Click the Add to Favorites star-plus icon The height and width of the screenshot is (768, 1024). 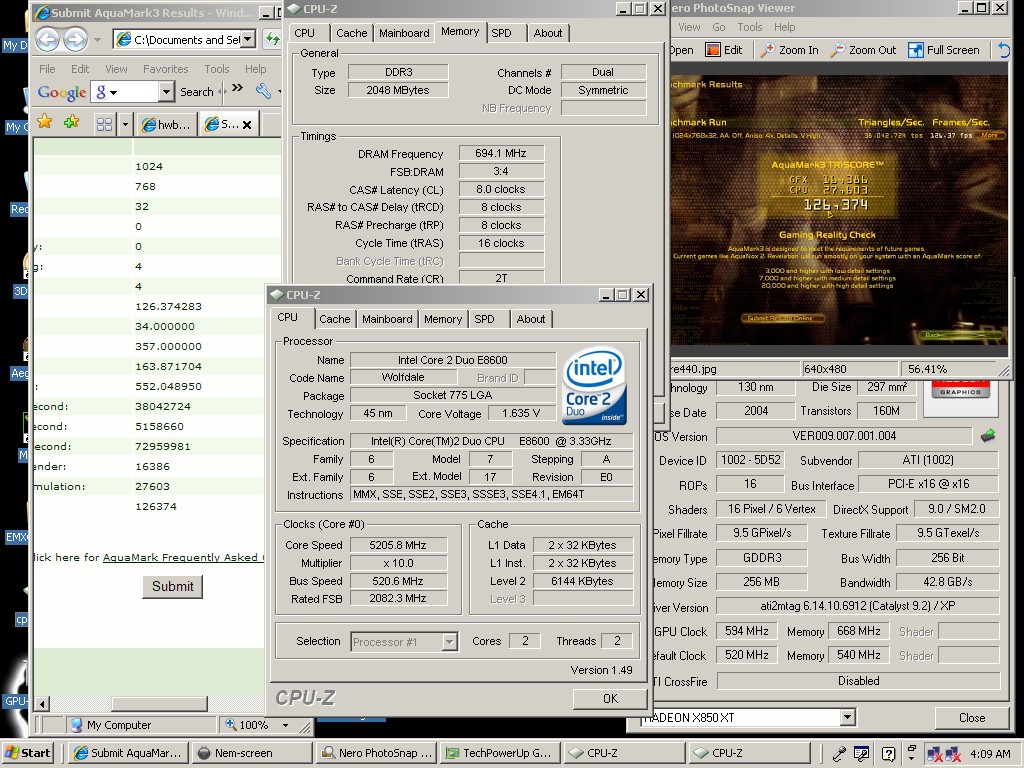[71, 121]
